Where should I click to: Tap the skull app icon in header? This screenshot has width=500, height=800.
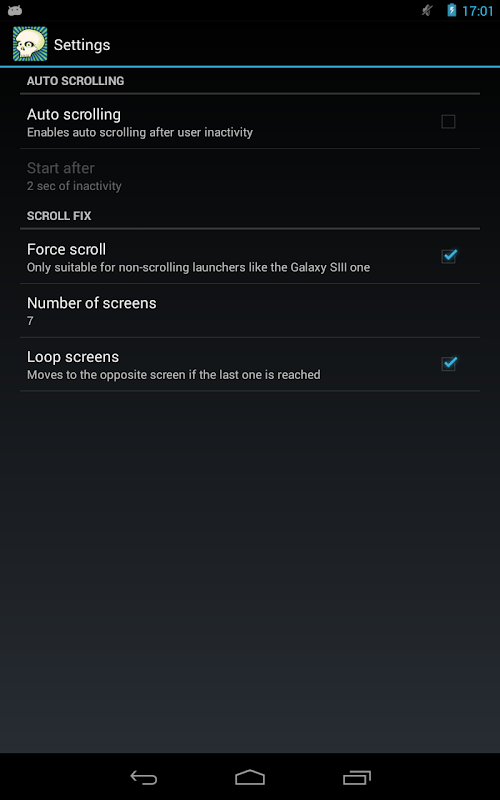click(x=30, y=44)
